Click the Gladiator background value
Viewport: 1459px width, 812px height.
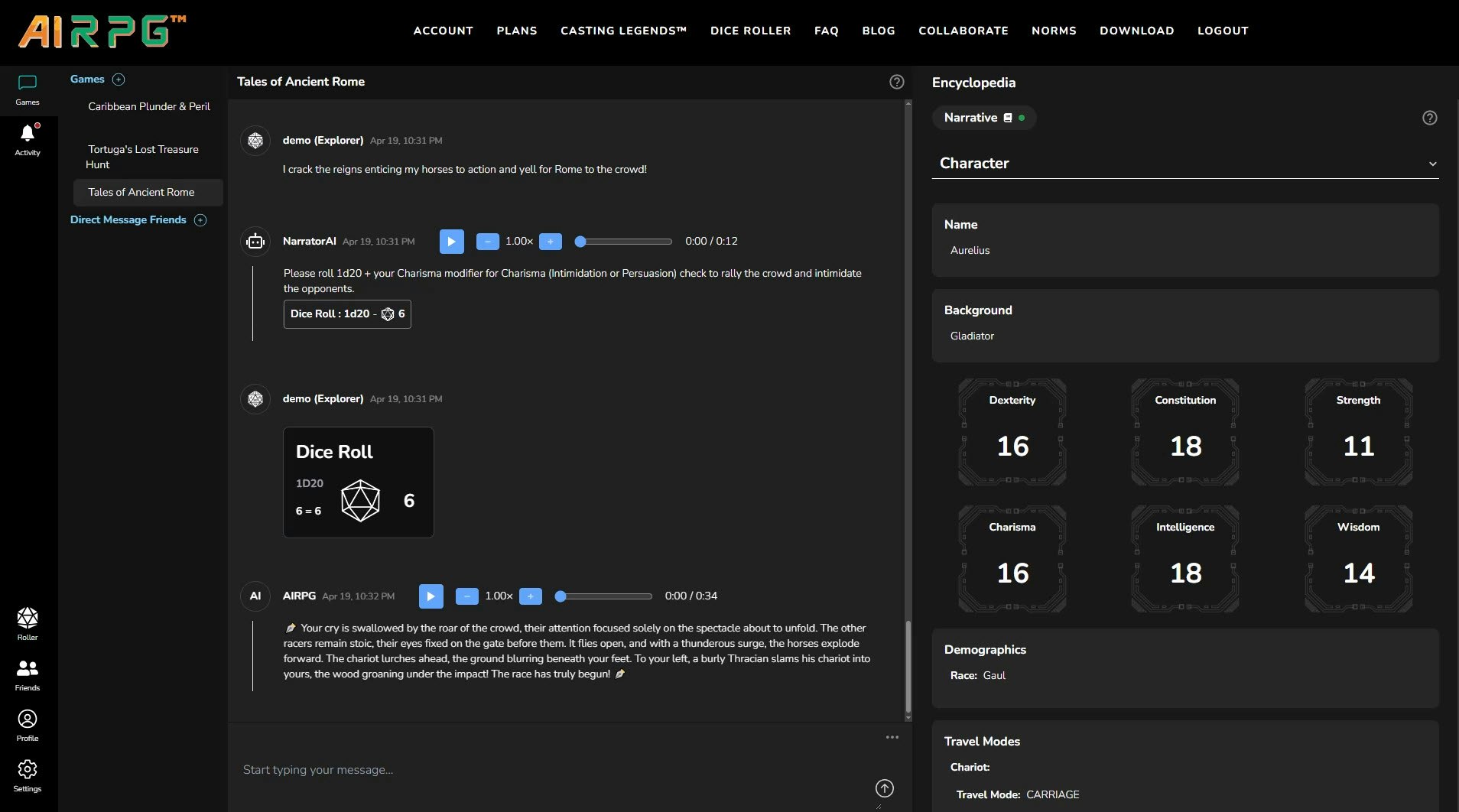(x=972, y=336)
